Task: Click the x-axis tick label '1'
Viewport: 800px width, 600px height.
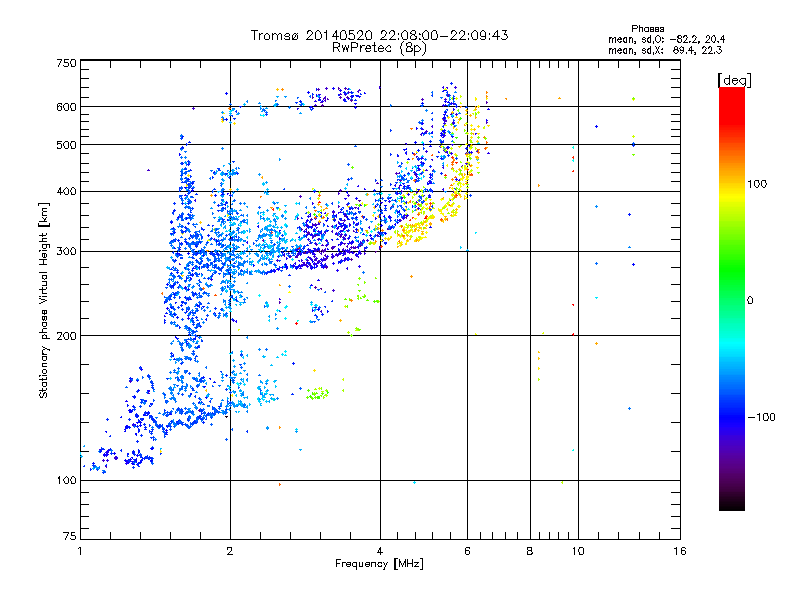Action: tap(80, 551)
